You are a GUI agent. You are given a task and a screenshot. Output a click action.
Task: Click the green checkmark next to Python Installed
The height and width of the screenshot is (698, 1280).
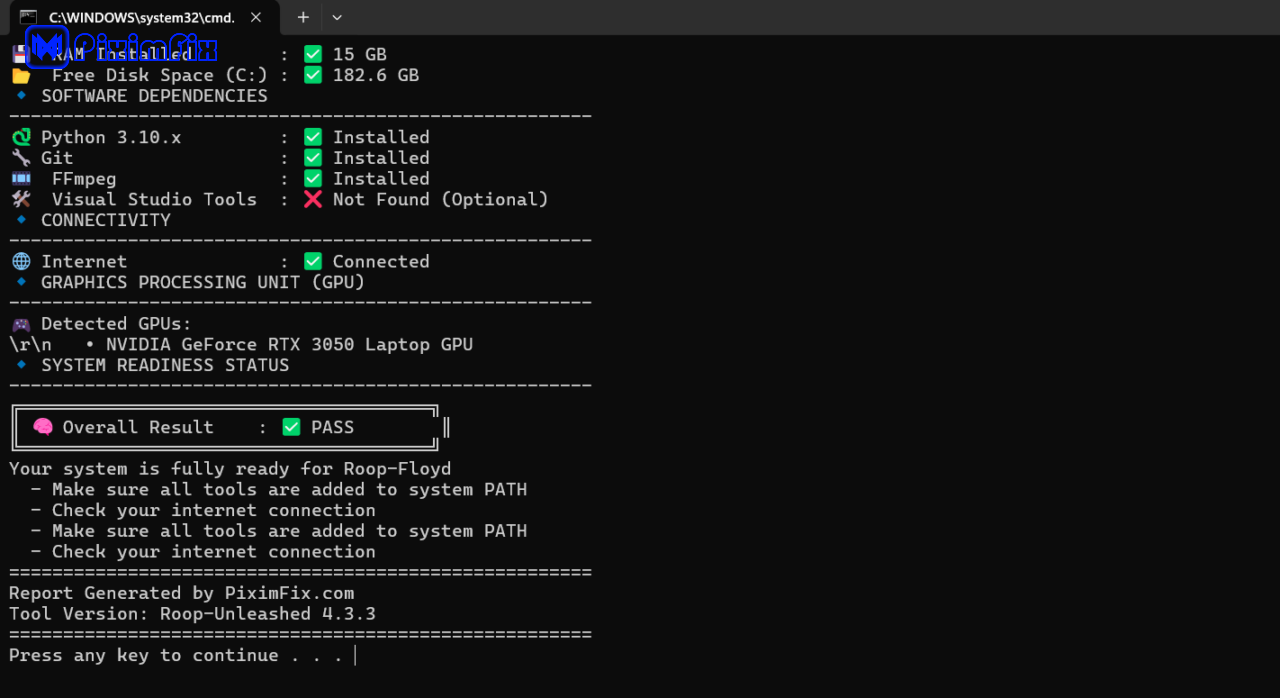(x=313, y=137)
